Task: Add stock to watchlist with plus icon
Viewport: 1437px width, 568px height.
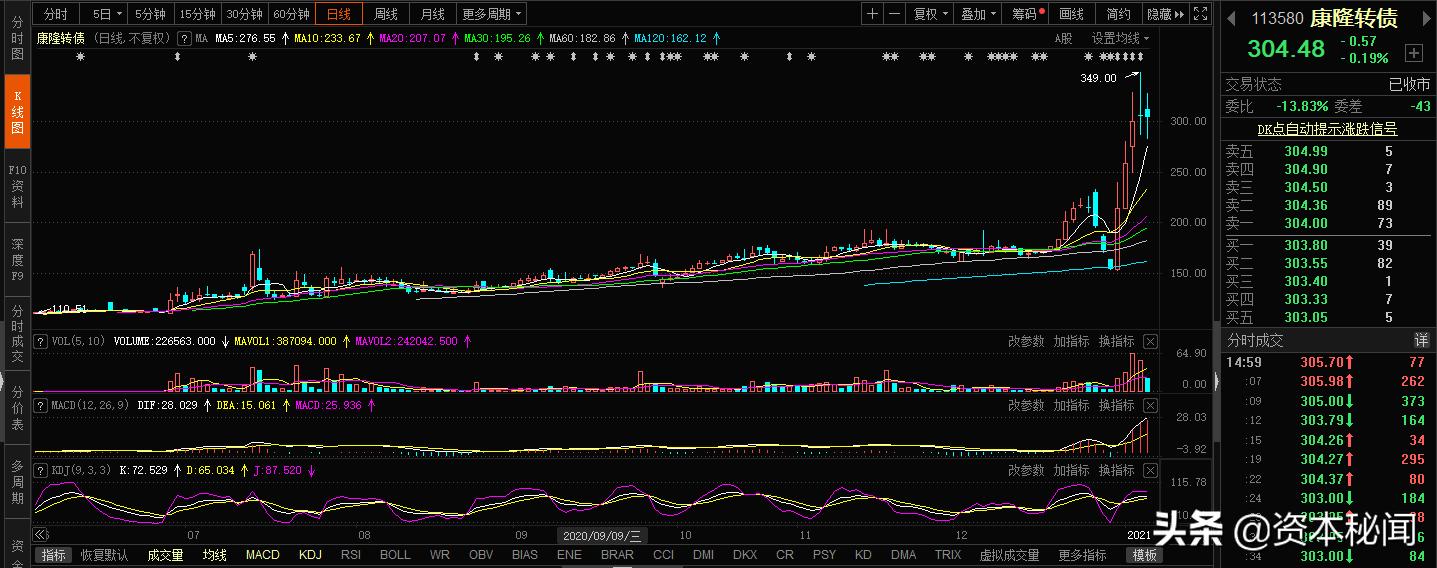Action: click(x=1413, y=52)
